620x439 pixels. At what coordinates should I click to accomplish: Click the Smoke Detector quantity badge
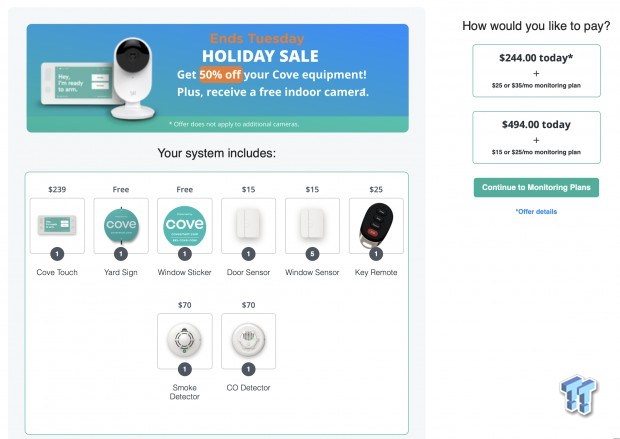(185, 369)
